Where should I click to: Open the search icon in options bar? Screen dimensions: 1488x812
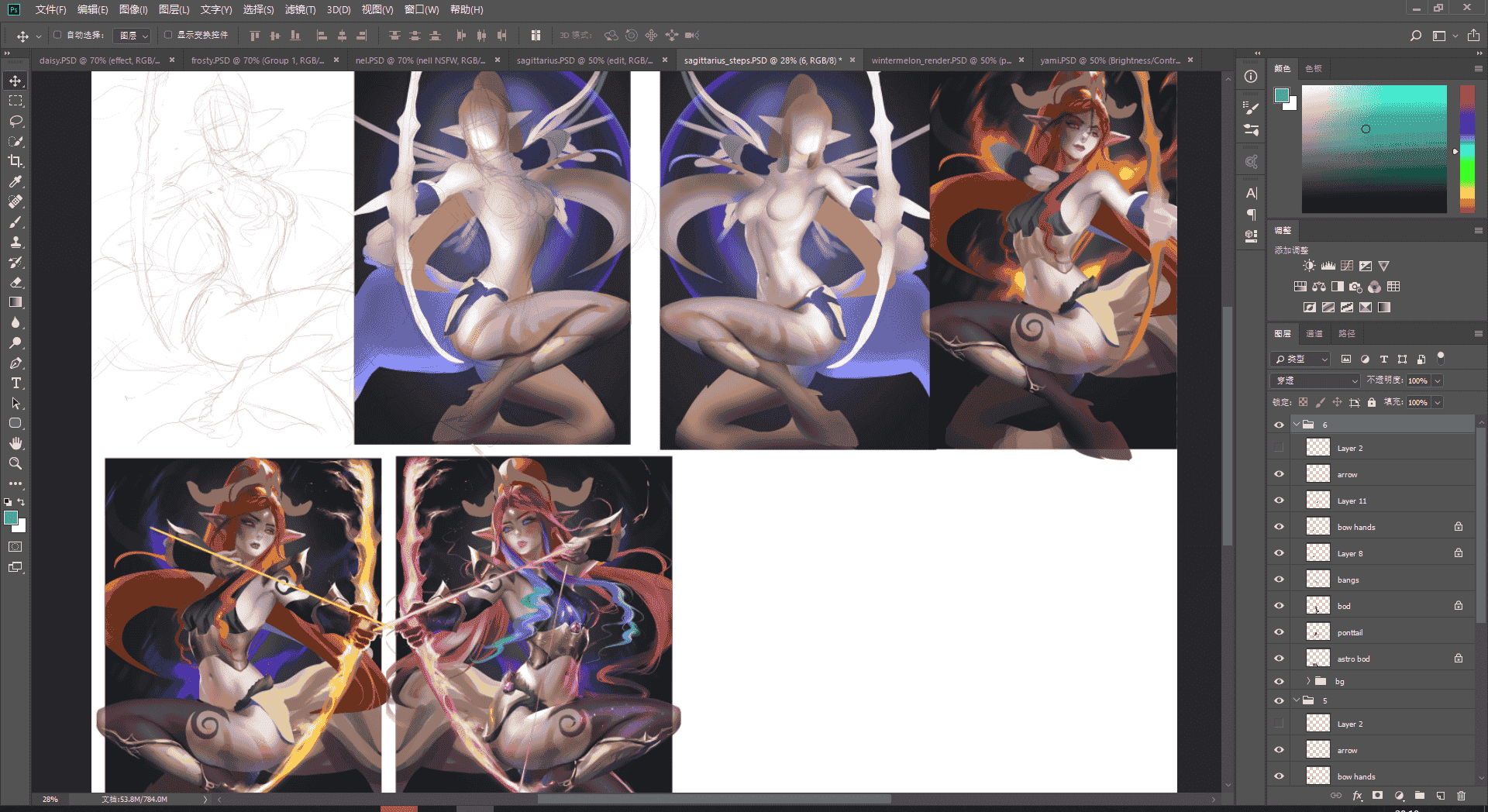click(x=1416, y=36)
